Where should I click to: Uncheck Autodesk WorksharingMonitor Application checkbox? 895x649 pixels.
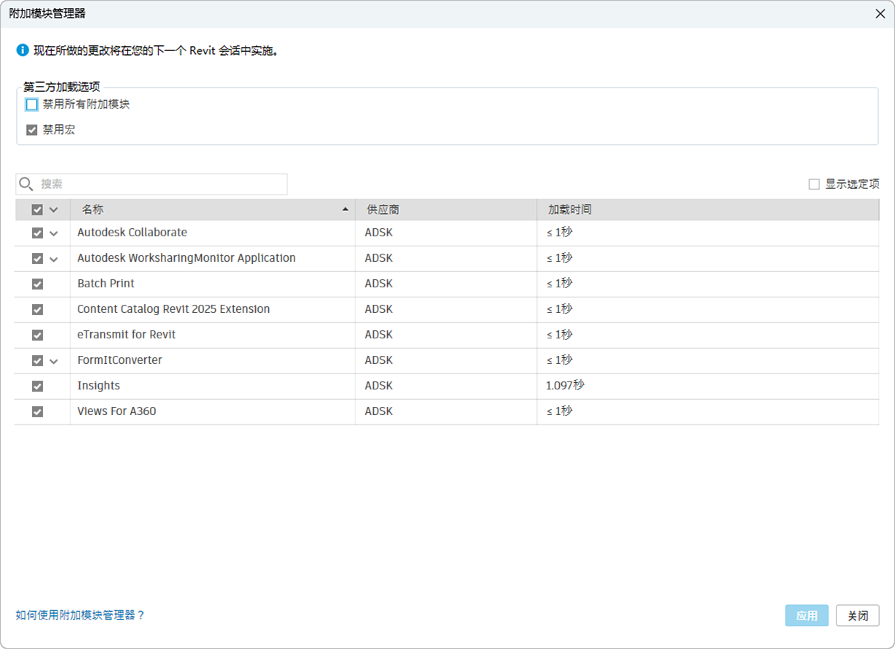click(38, 259)
